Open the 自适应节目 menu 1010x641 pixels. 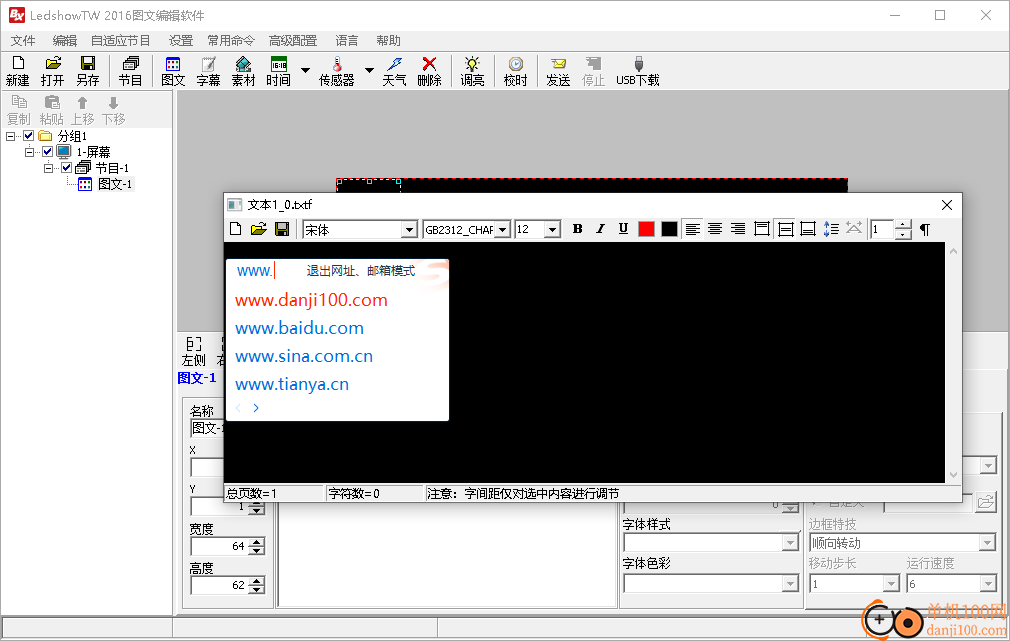coord(120,41)
